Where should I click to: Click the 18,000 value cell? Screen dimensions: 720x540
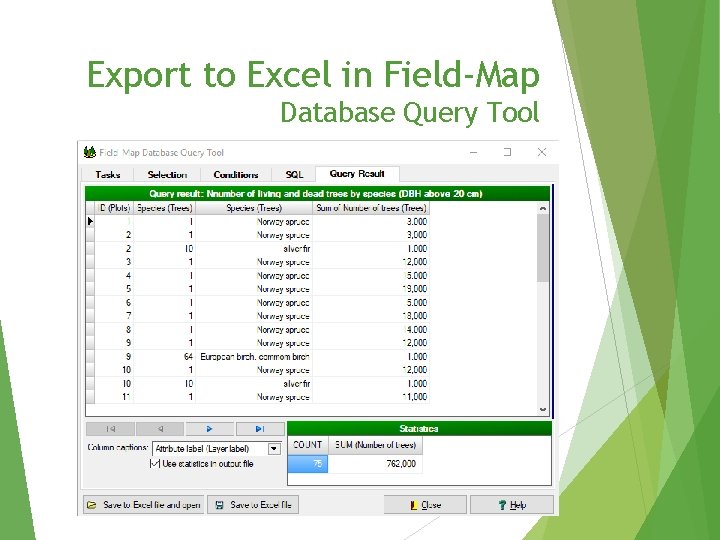pos(371,316)
